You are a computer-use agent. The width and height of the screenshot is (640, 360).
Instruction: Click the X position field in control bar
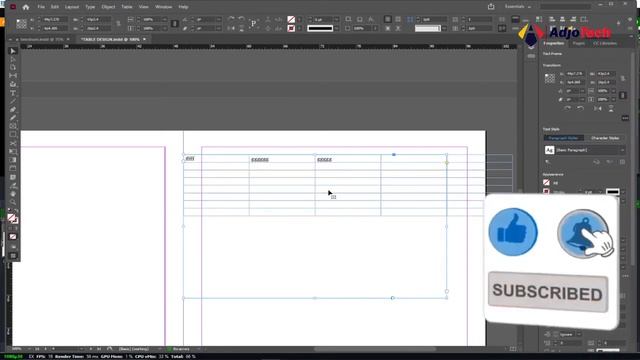(55, 19)
